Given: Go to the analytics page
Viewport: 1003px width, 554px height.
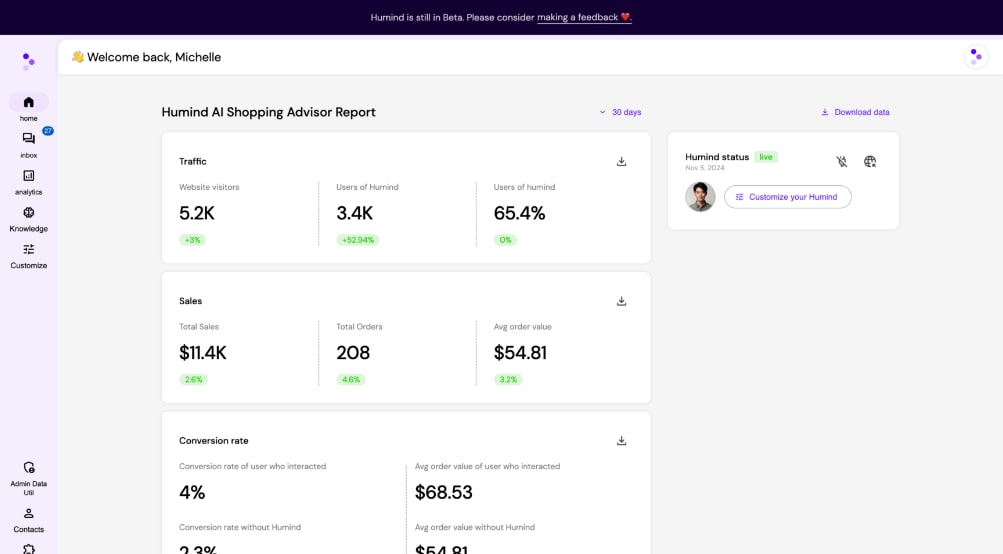Looking at the screenshot, I should pos(29,182).
